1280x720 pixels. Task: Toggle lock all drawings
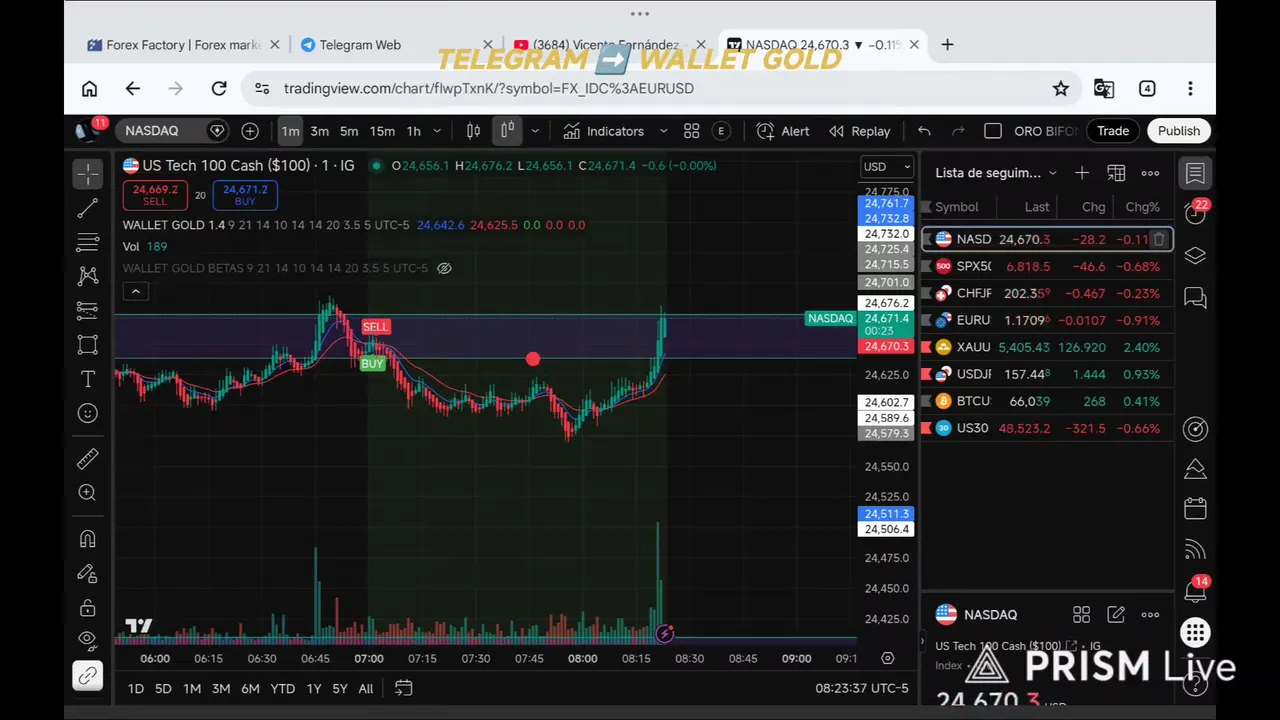tap(88, 607)
